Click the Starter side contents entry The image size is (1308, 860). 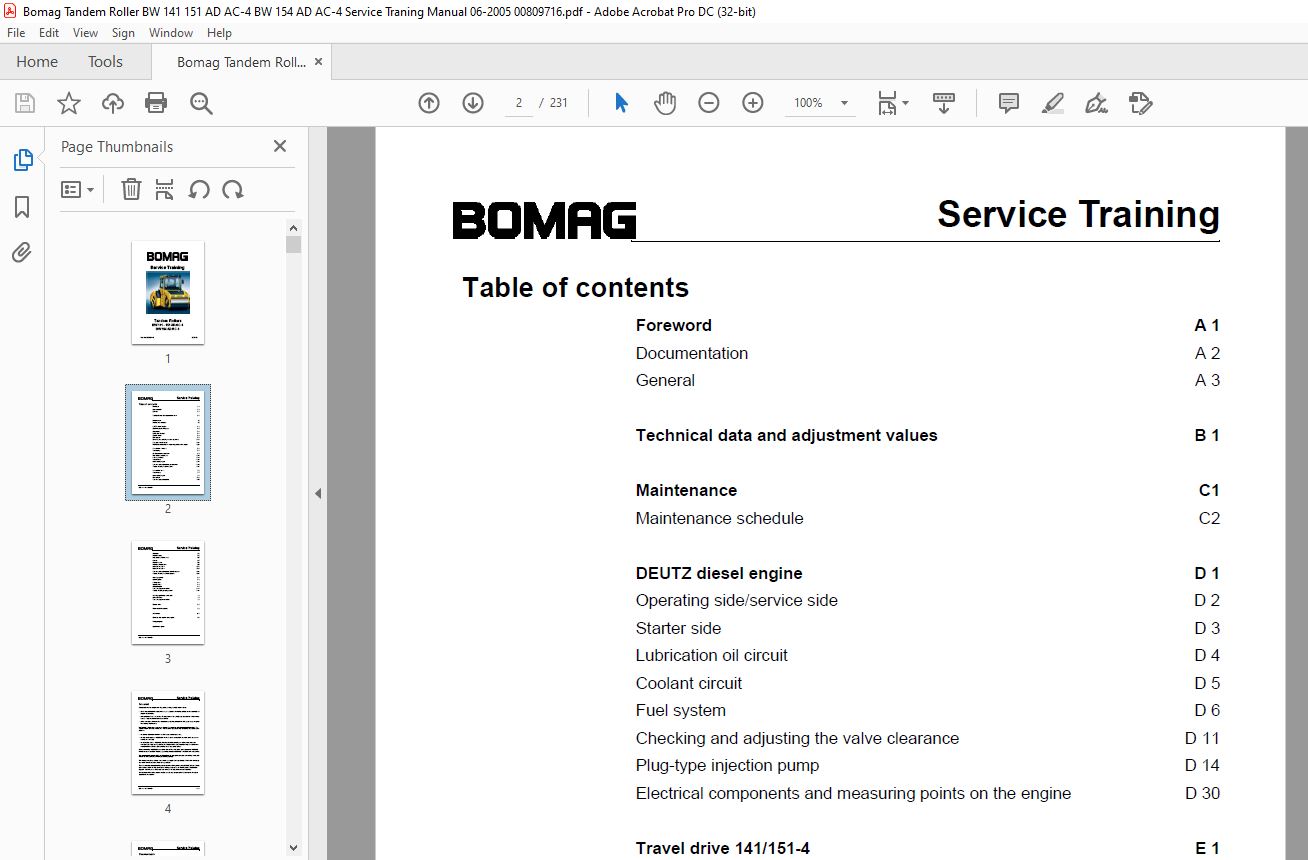tap(679, 628)
